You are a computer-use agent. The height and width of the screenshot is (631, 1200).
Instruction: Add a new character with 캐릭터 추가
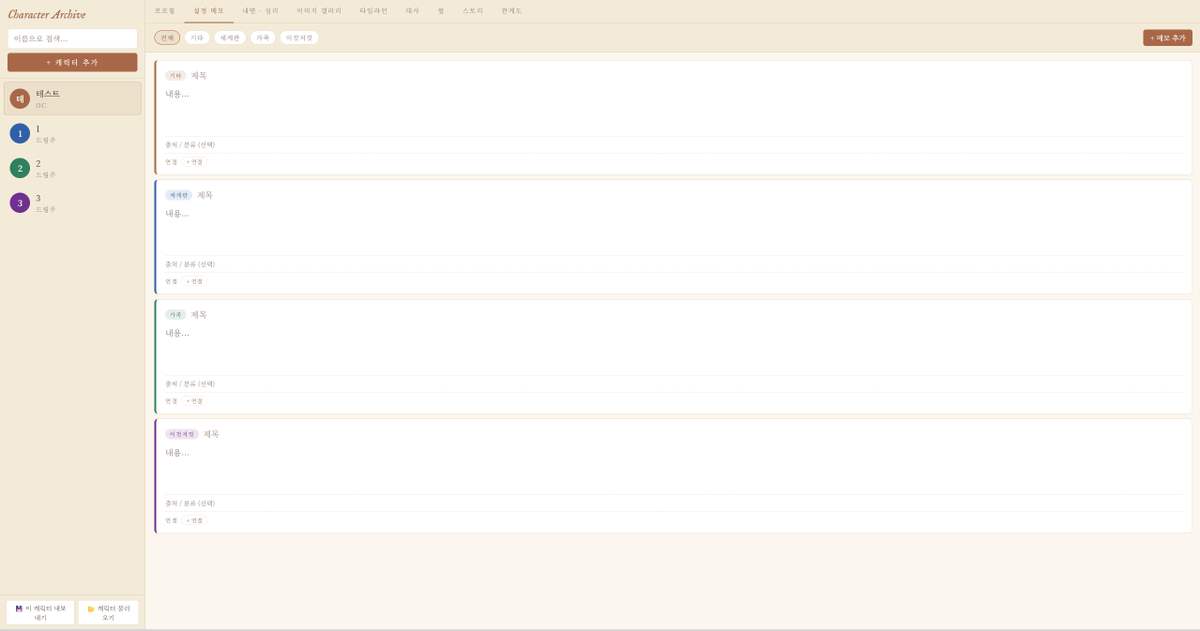pos(72,62)
